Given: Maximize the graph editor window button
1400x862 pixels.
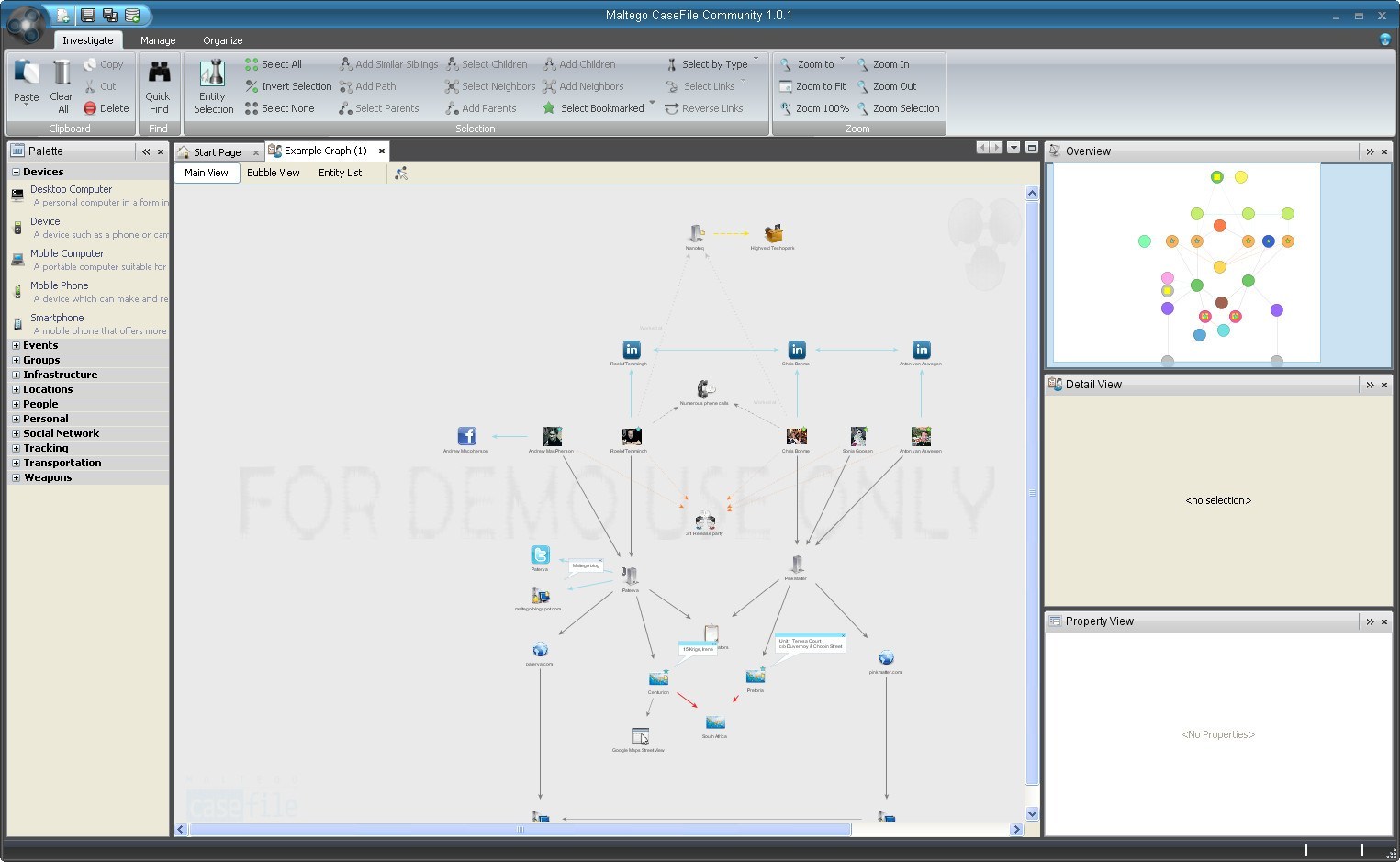Looking at the screenshot, I should click(x=1031, y=148).
